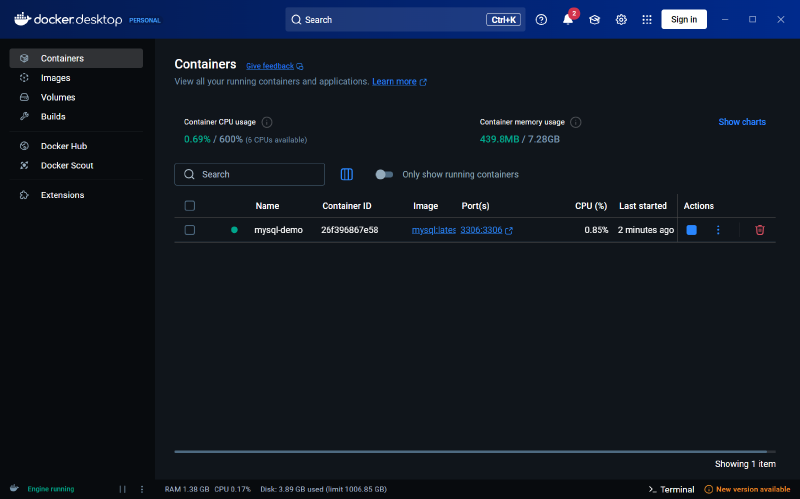The height and width of the screenshot is (499, 800).
Task: Open the column display options icon
Action: tap(347, 174)
